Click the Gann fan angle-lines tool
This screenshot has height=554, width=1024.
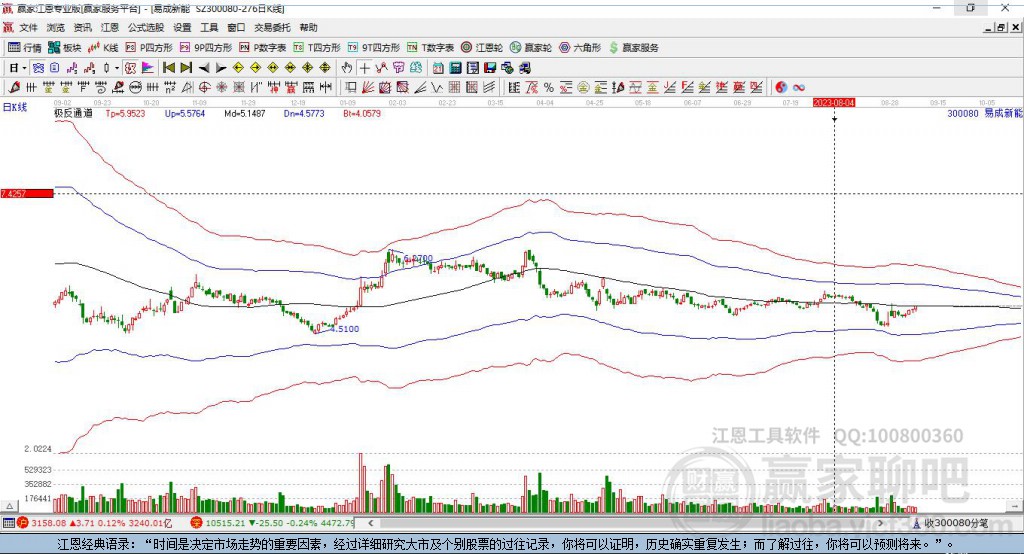[368, 88]
